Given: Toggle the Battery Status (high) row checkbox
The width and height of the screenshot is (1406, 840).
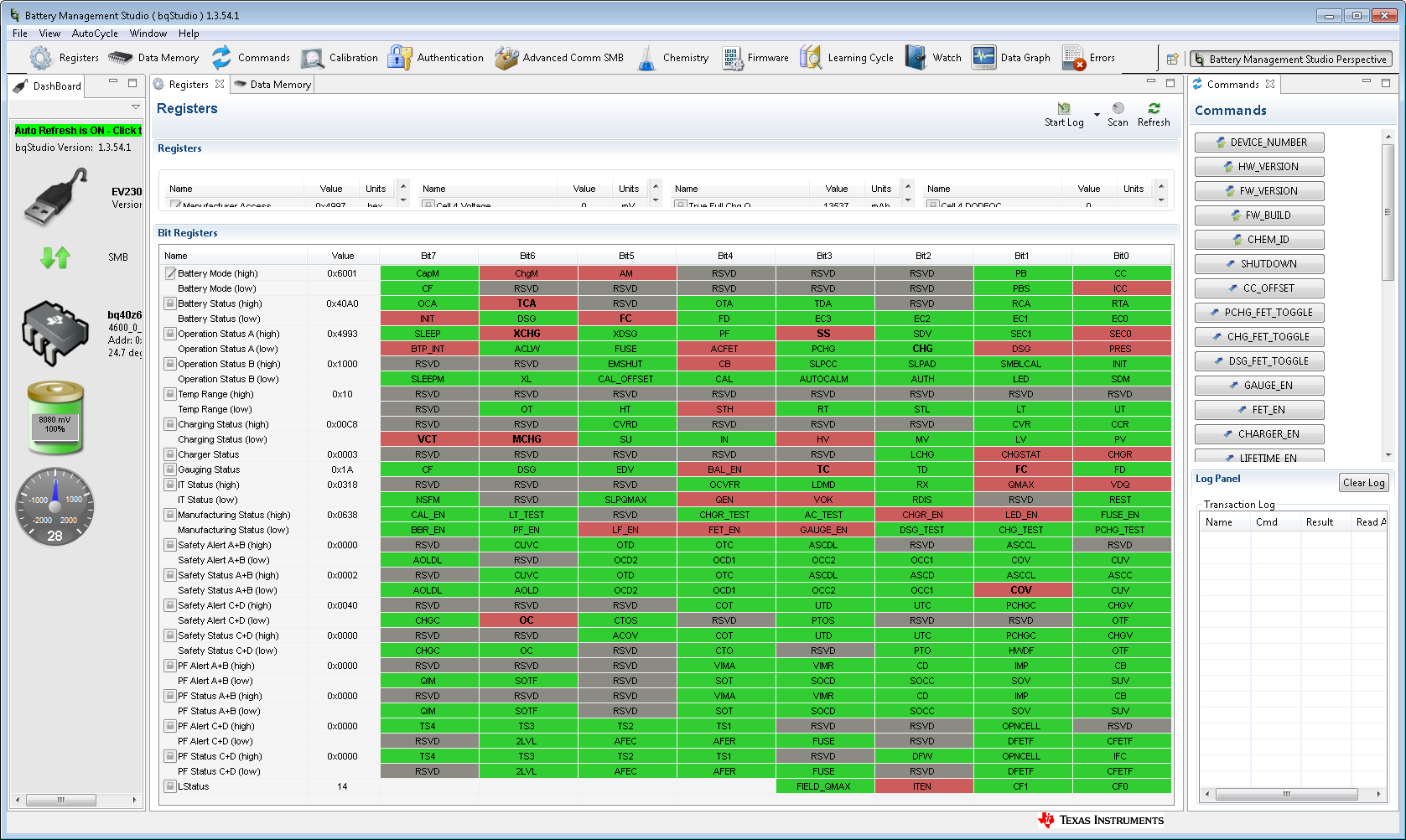Looking at the screenshot, I should 170,303.
